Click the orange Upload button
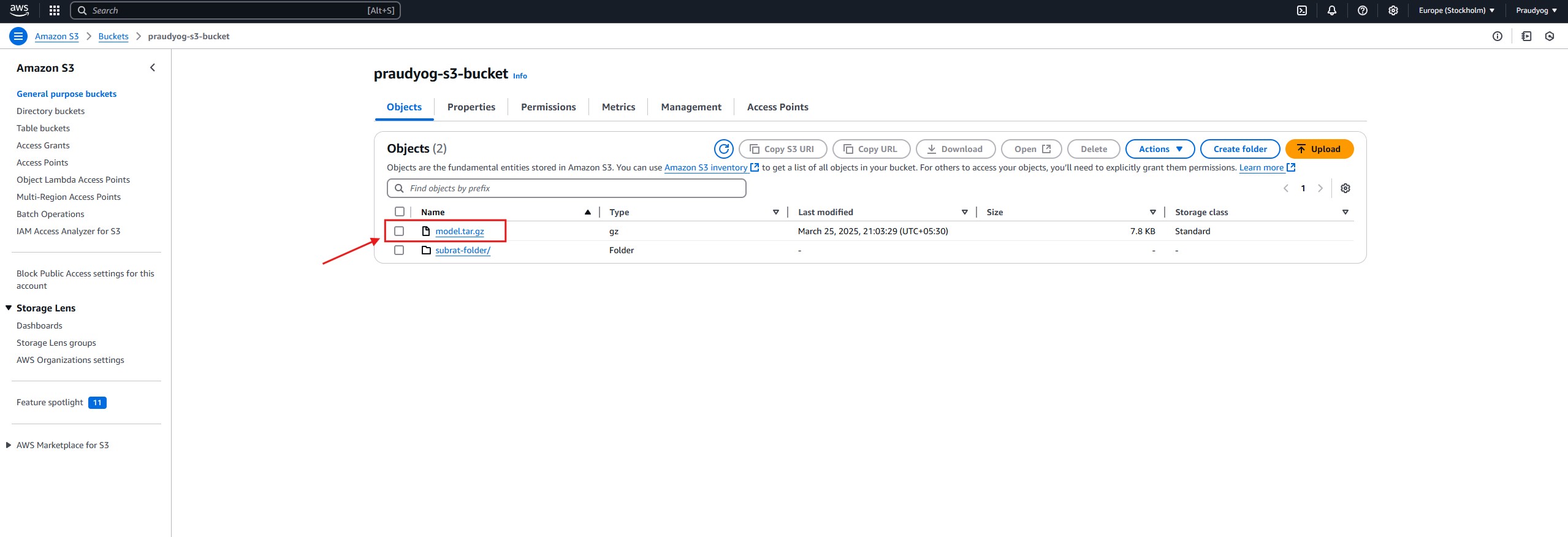This screenshot has width=1568, height=537. [x=1319, y=149]
